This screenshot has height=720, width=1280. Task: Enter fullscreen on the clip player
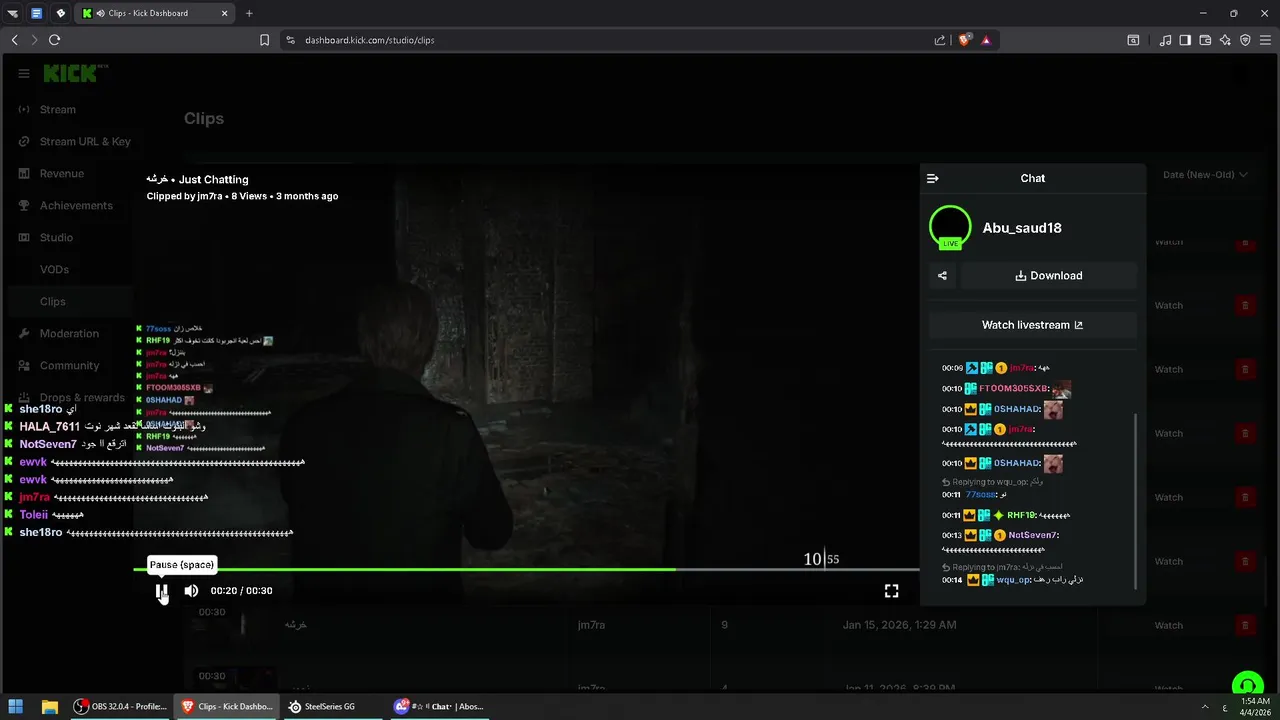891,591
